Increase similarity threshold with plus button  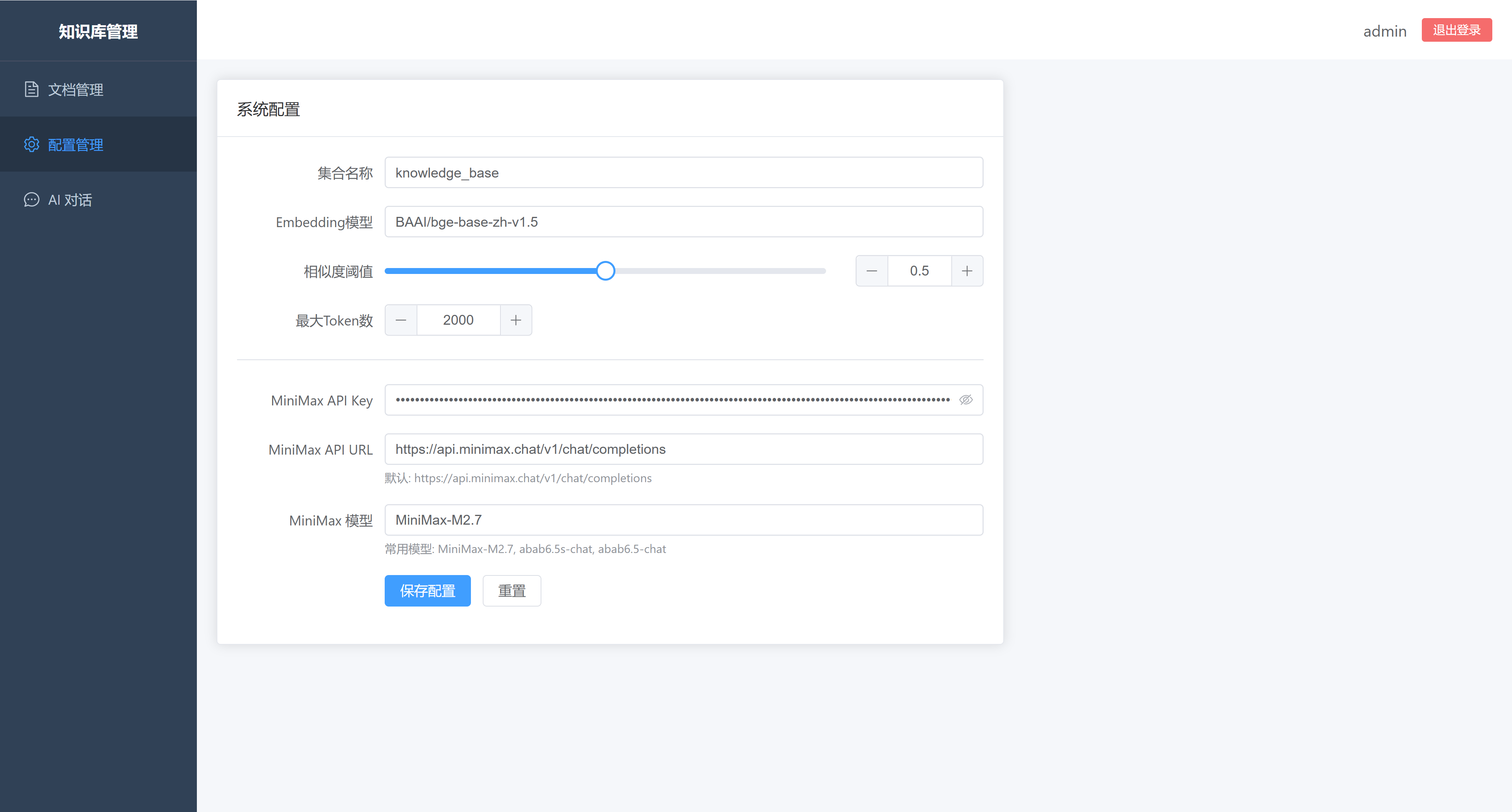[x=967, y=271]
